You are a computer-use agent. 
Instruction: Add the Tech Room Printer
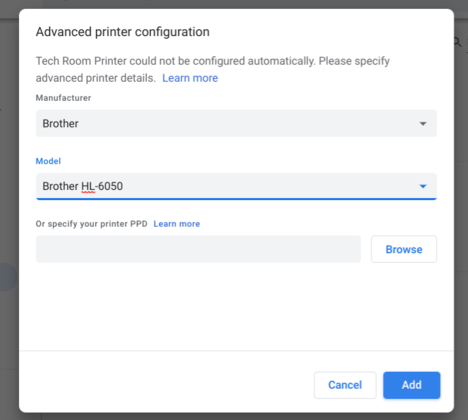(x=412, y=385)
